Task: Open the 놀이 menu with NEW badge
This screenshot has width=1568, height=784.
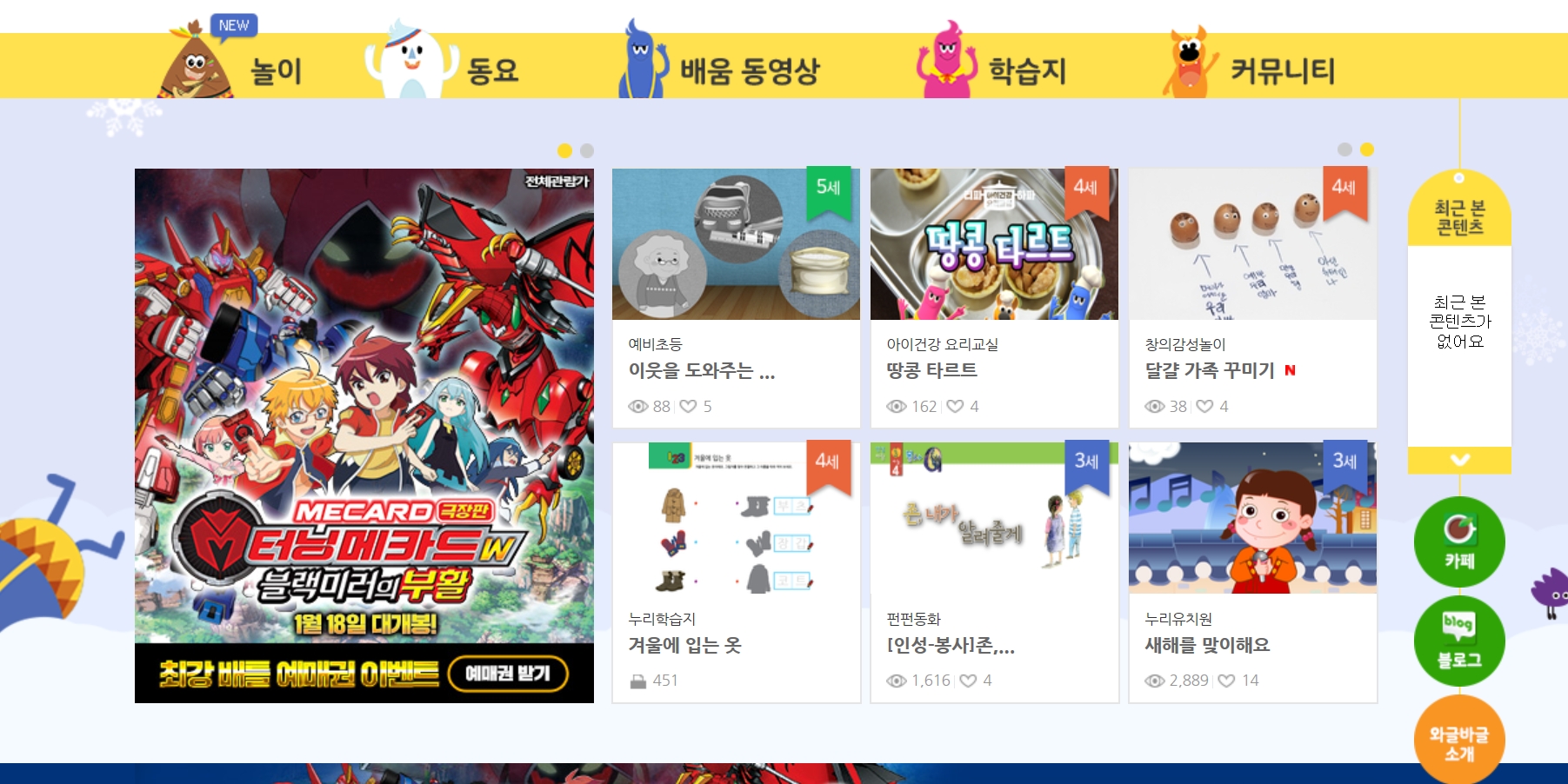Action: 231,63
